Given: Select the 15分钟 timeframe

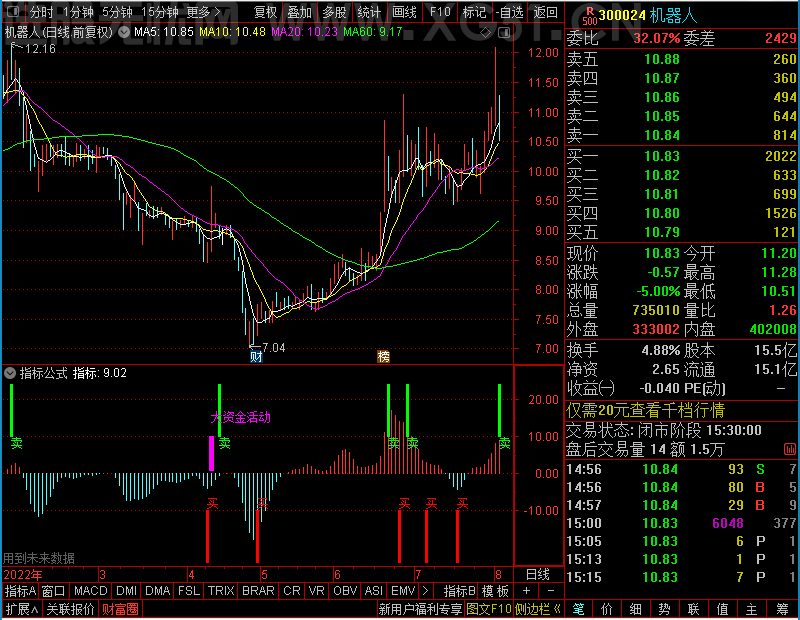Looking at the screenshot, I should [160, 12].
